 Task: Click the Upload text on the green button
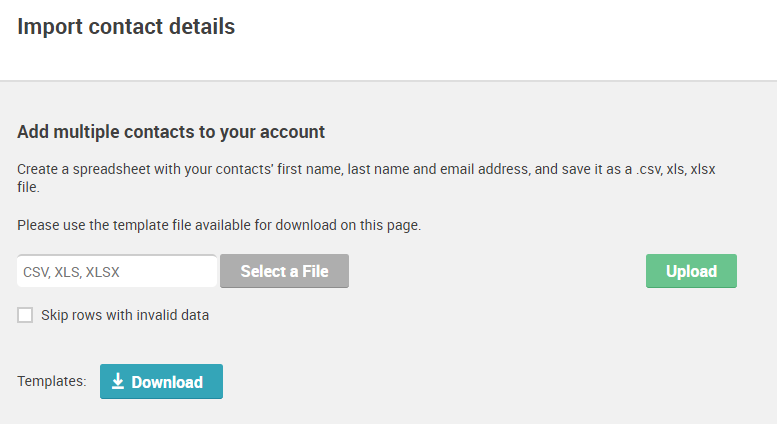pos(691,271)
